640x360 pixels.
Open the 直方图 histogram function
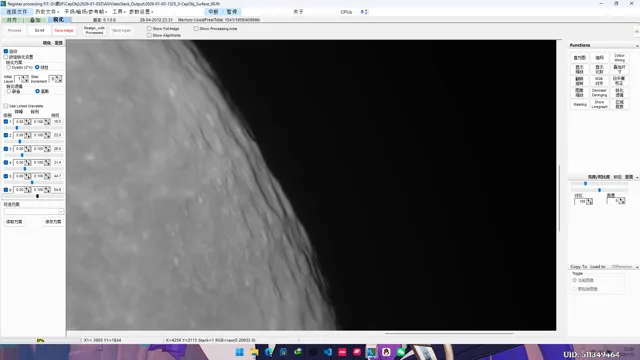579,58
